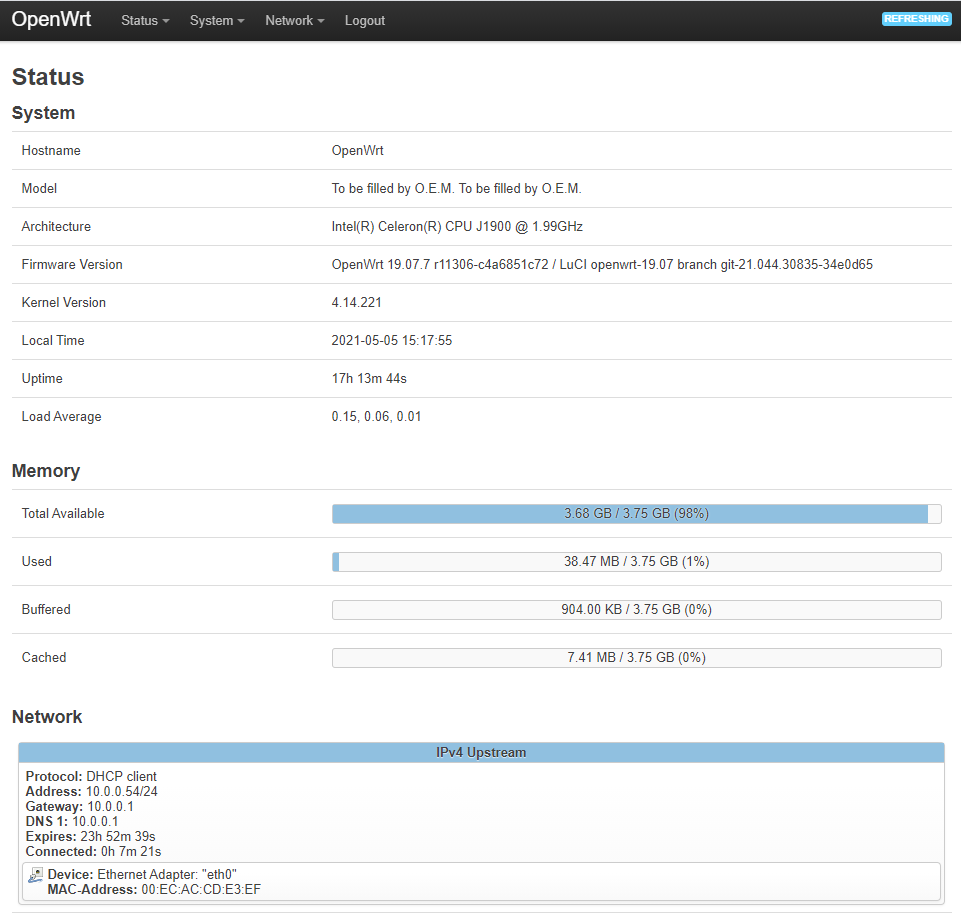Screen dimensions: 961x915
Task: Click the Total Available memory bar
Action: click(x=636, y=514)
